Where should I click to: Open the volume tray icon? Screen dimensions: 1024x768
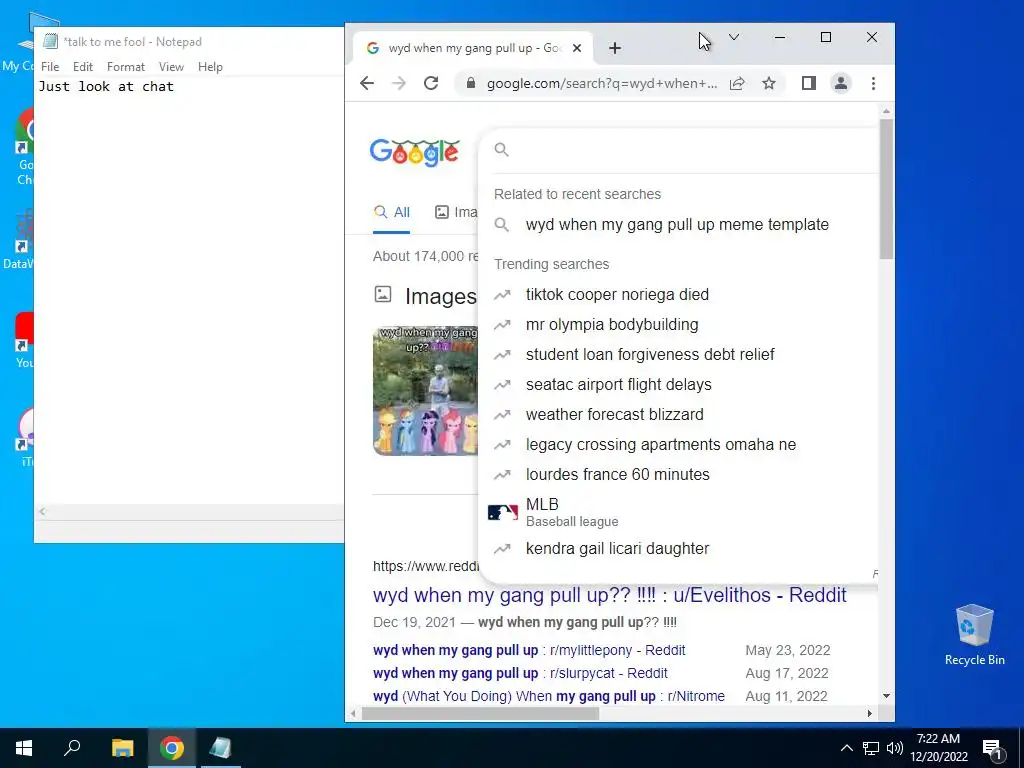click(895, 748)
